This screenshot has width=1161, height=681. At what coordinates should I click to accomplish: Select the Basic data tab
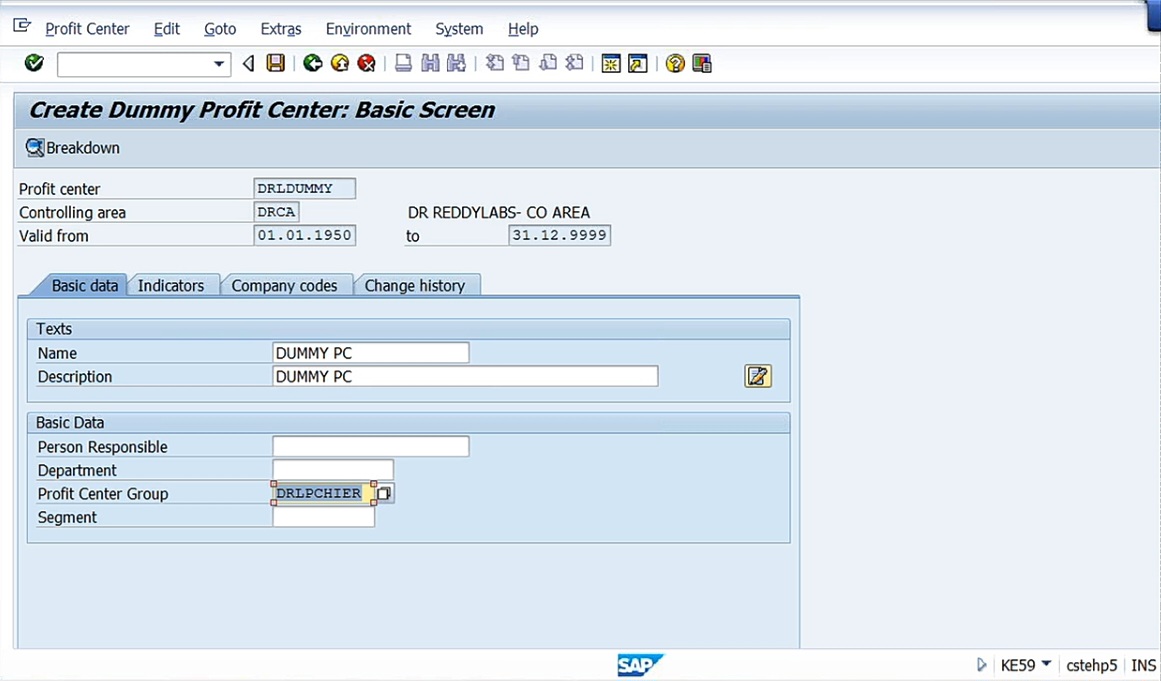(x=84, y=286)
